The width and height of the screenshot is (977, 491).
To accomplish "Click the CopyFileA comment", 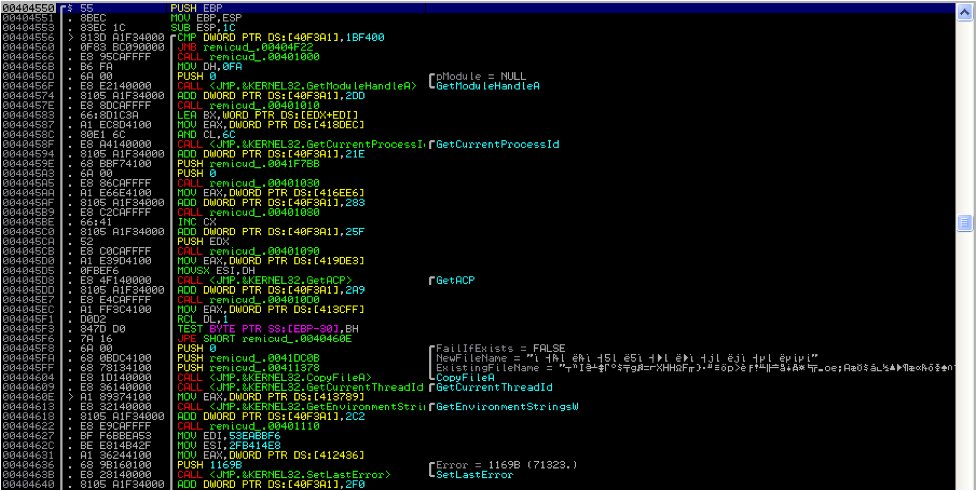I will coord(465,378).
